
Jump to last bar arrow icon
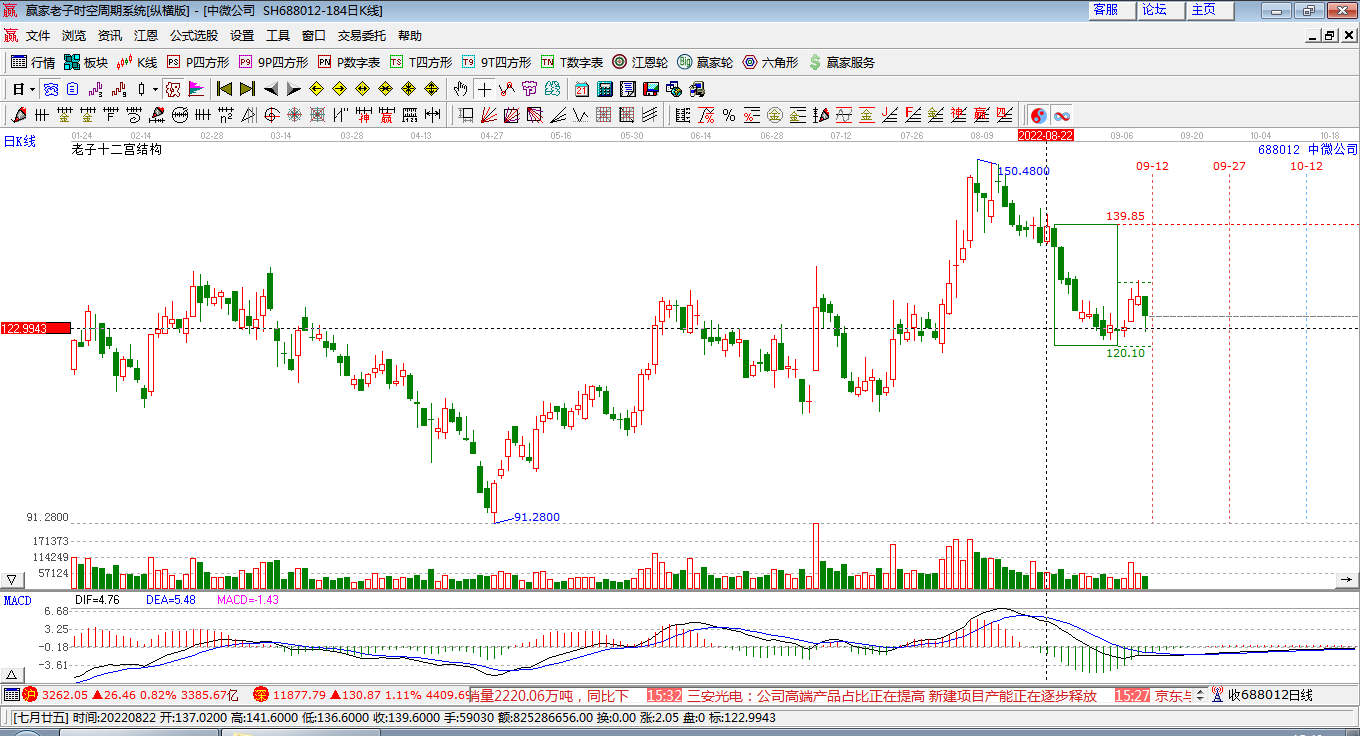tap(247, 88)
